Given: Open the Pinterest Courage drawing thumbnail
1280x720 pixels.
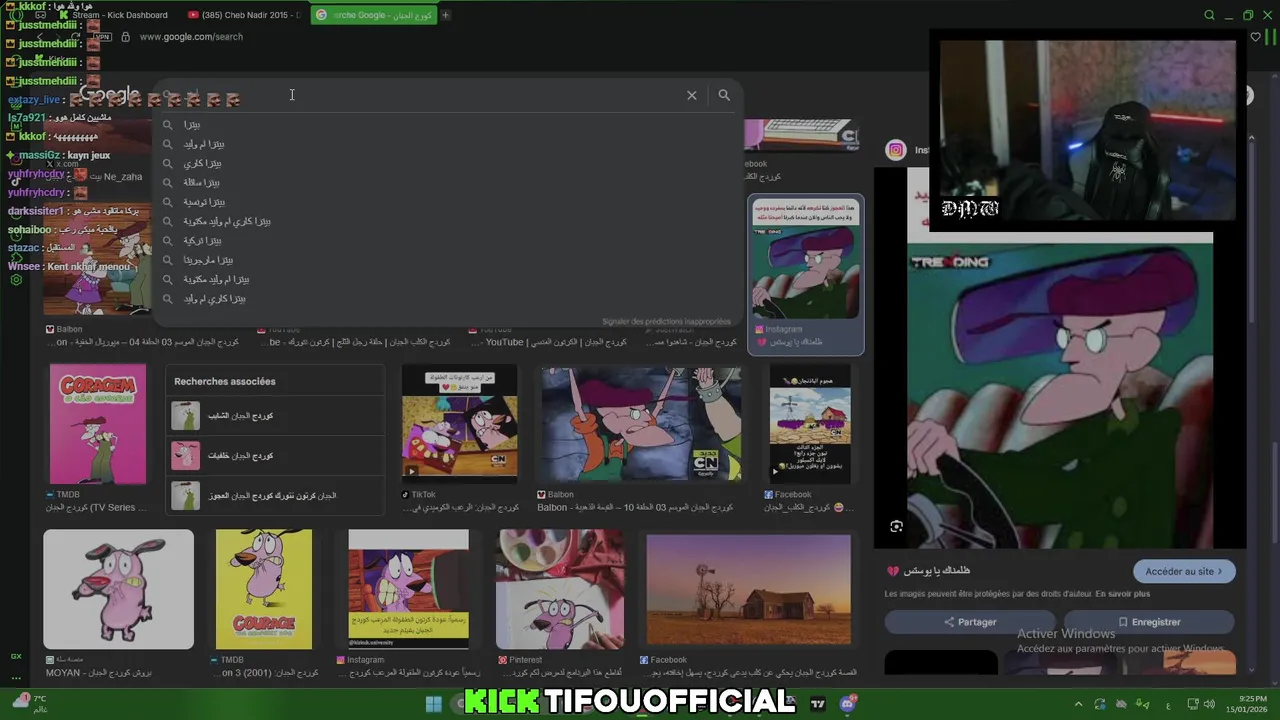Looking at the screenshot, I should point(560,589).
